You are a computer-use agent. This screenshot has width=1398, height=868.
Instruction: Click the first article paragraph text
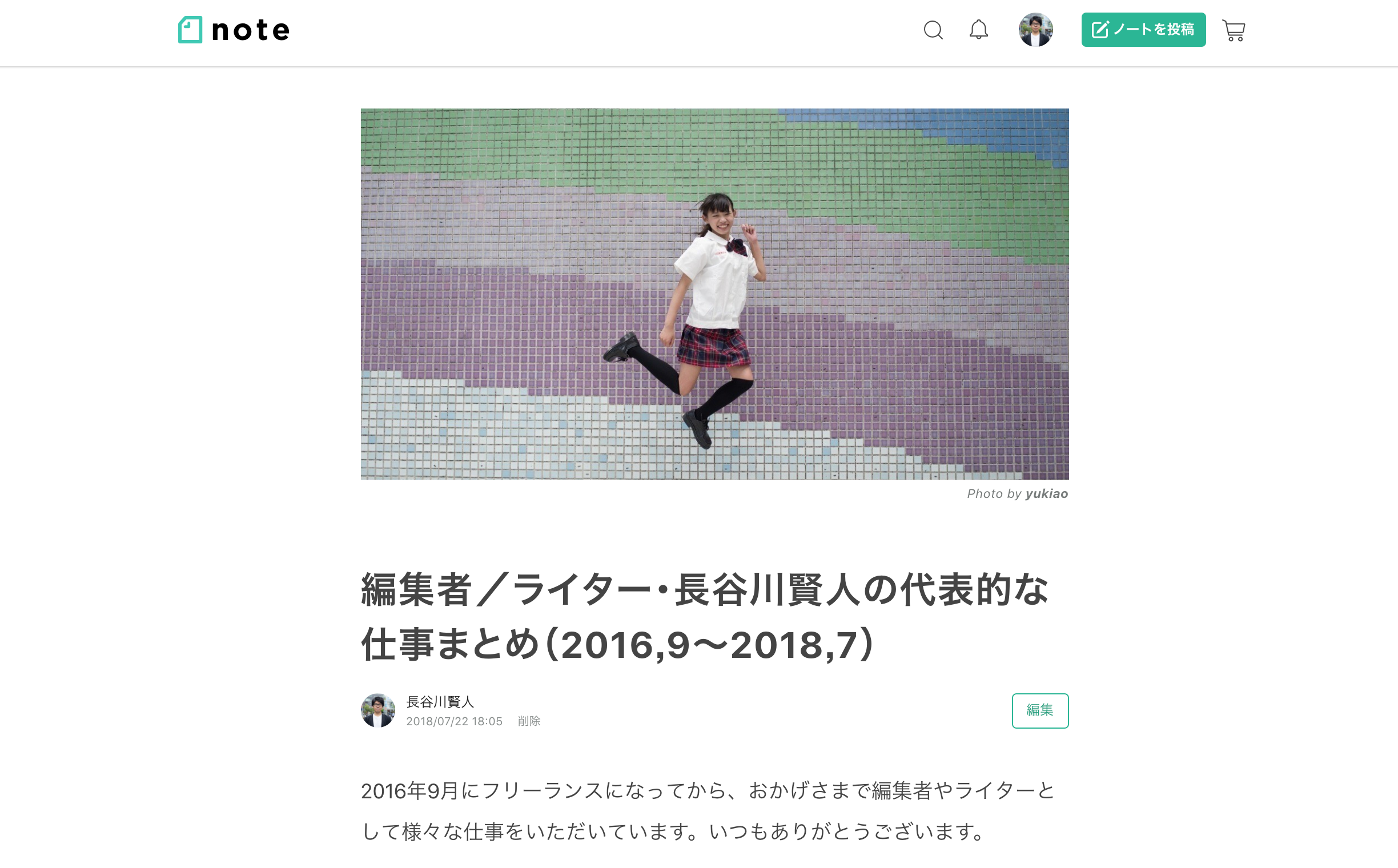tap(709, 810)
